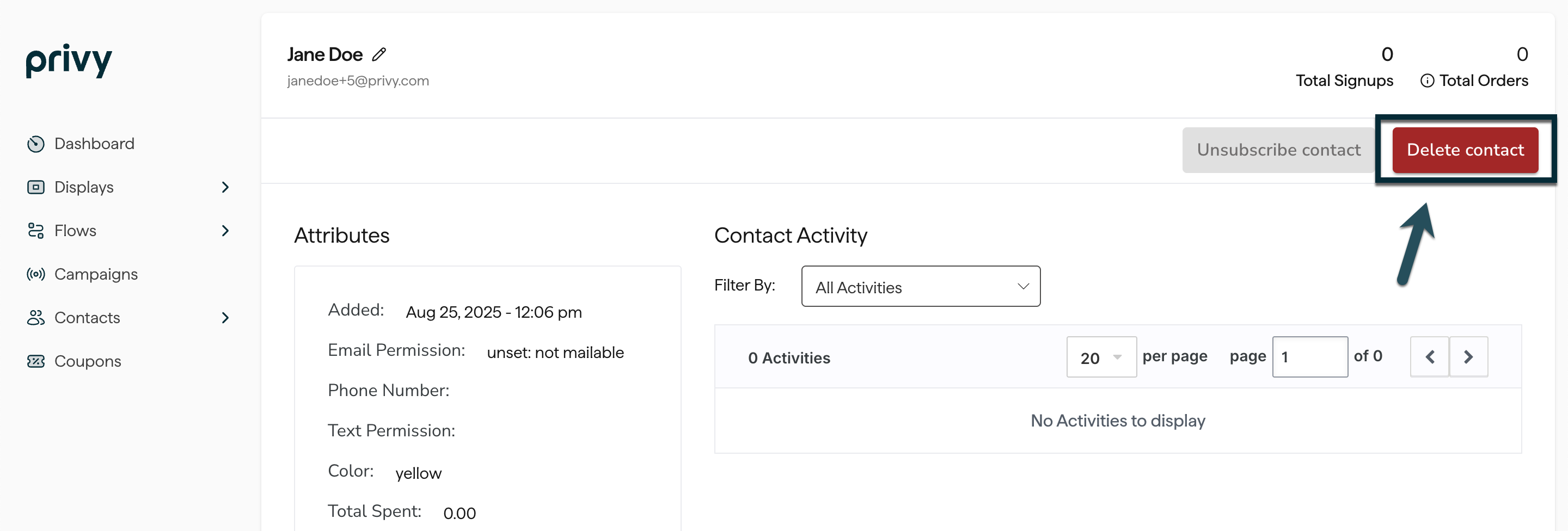This screenshot has width=1568, height=531.
Task: Expand the Contacts submenu chevron
Action: [225, 318]
